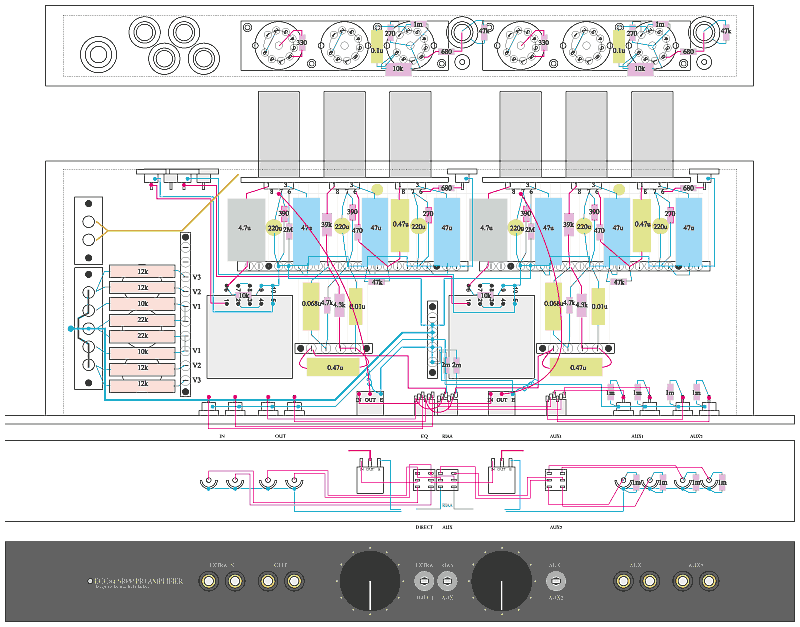Select the leftmost RCA jack on front panel
Screen dimensions: 800x627
[211, 580]
